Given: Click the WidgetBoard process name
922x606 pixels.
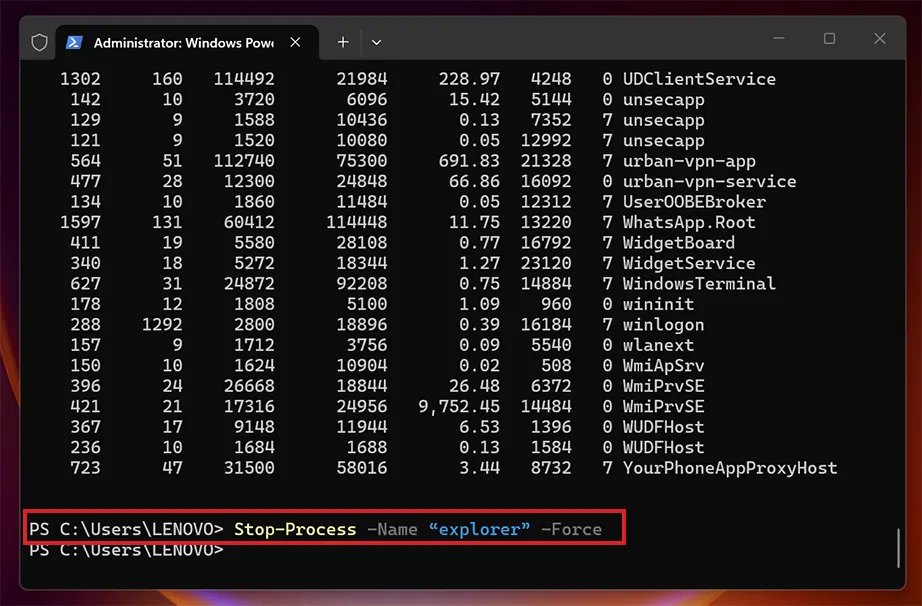Looking at the screenshot, I should [x=679, y=243].
